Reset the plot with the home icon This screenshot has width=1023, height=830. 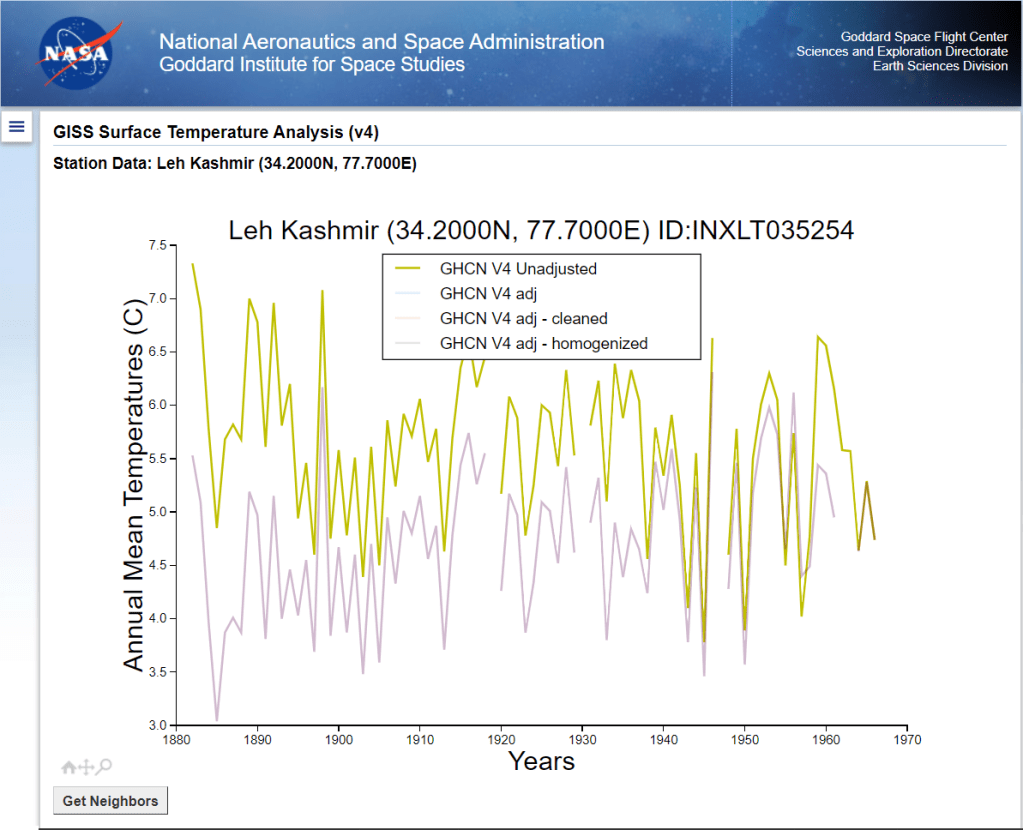click(x=69, y=767)
